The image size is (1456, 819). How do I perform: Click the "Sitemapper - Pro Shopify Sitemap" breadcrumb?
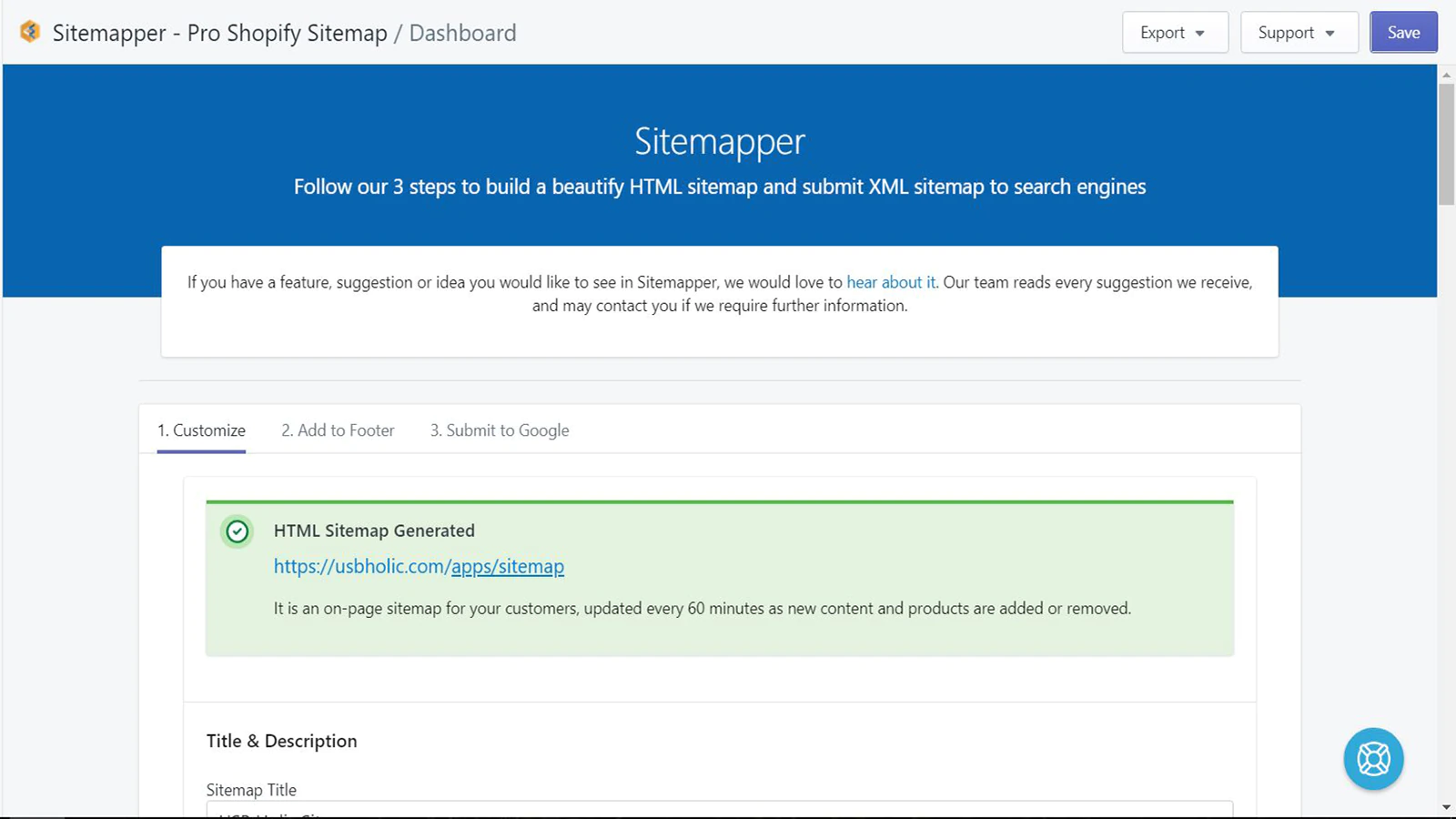click(219, 33)
